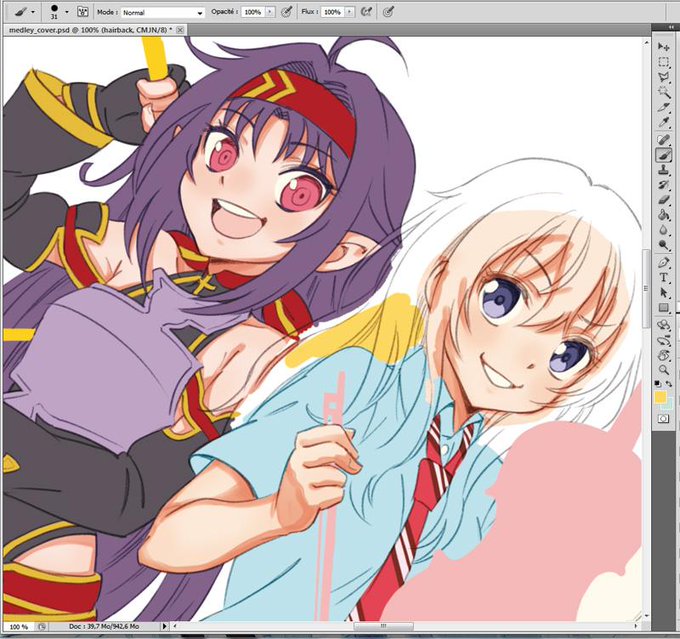Click the pale green background color swatch

[668, 405]
